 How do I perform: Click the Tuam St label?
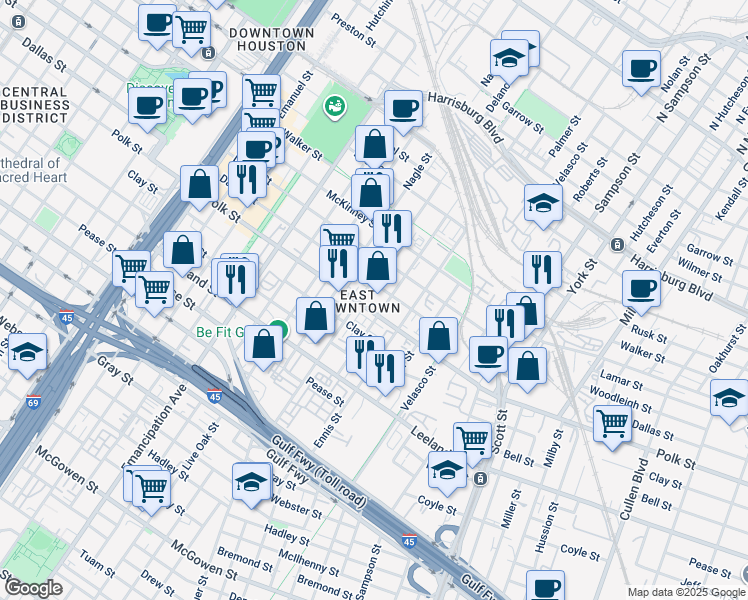tap(97, 564)
